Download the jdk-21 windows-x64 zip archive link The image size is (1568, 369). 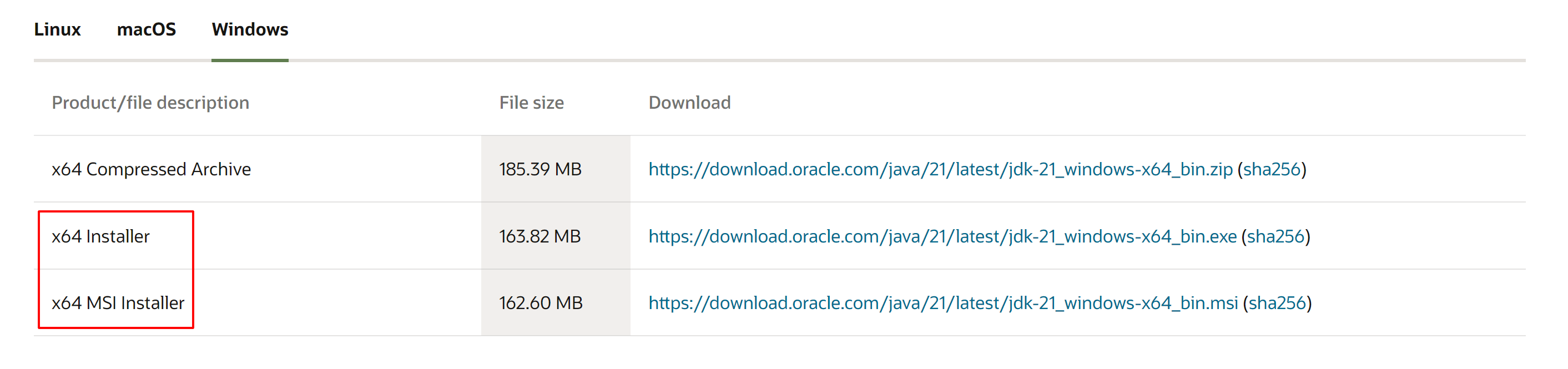coord(940,169)
